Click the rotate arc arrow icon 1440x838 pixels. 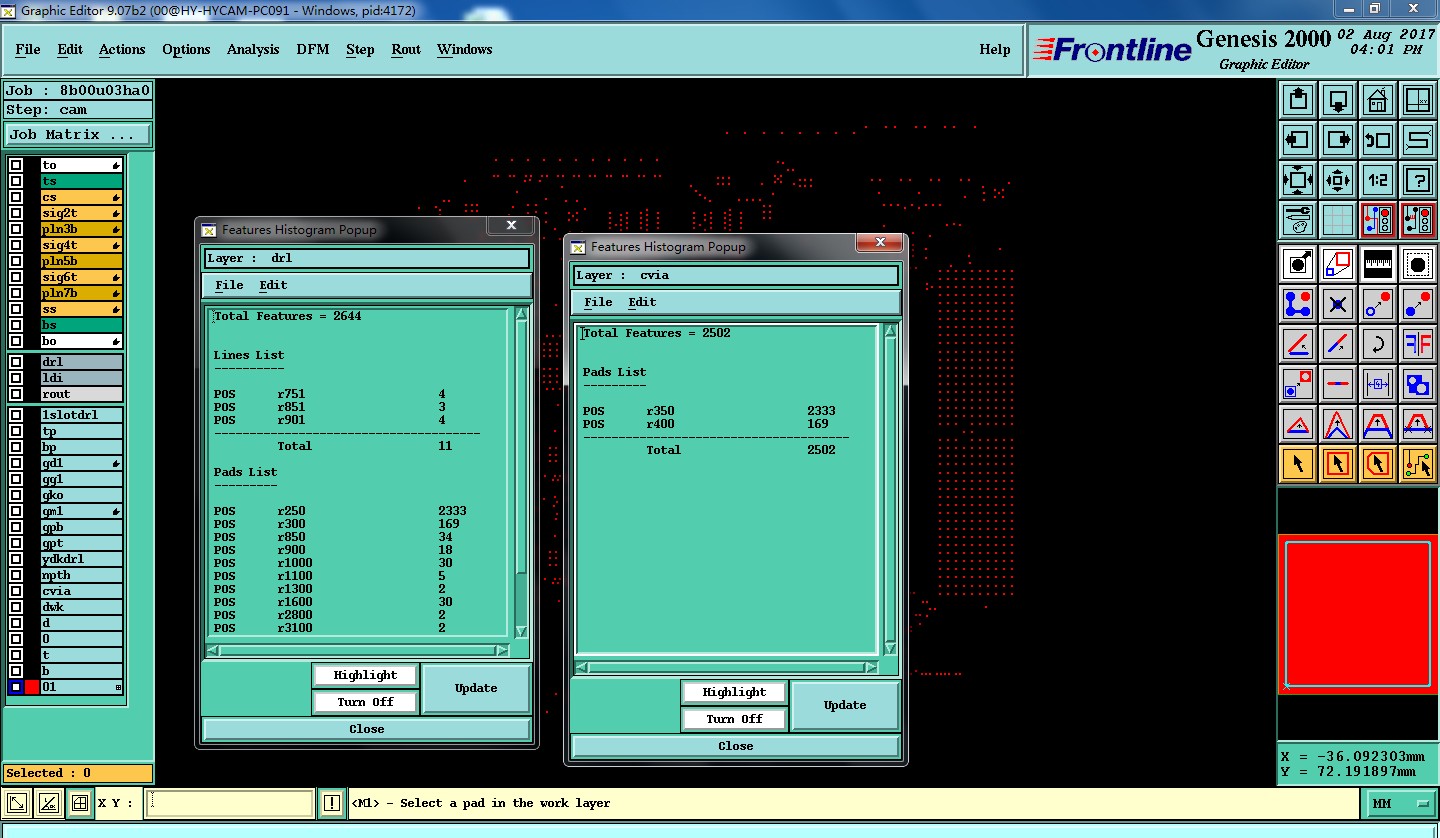coord(1377,344)
